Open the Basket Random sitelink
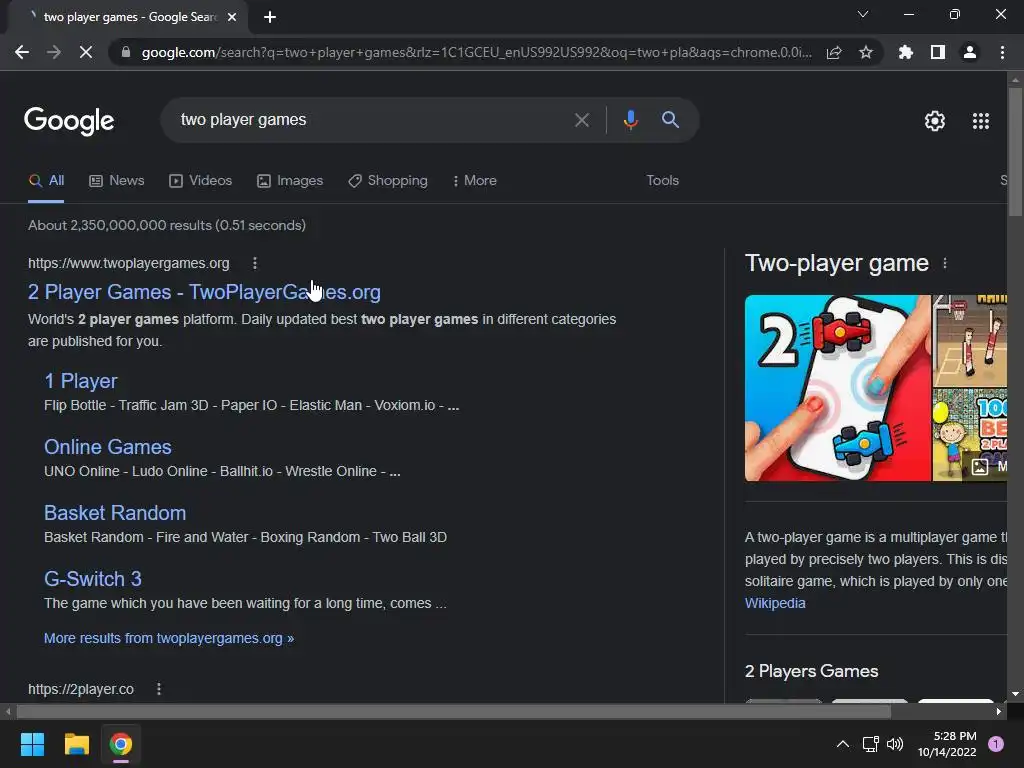Viewport: 1024px width, 768px height. click(115, 513)
